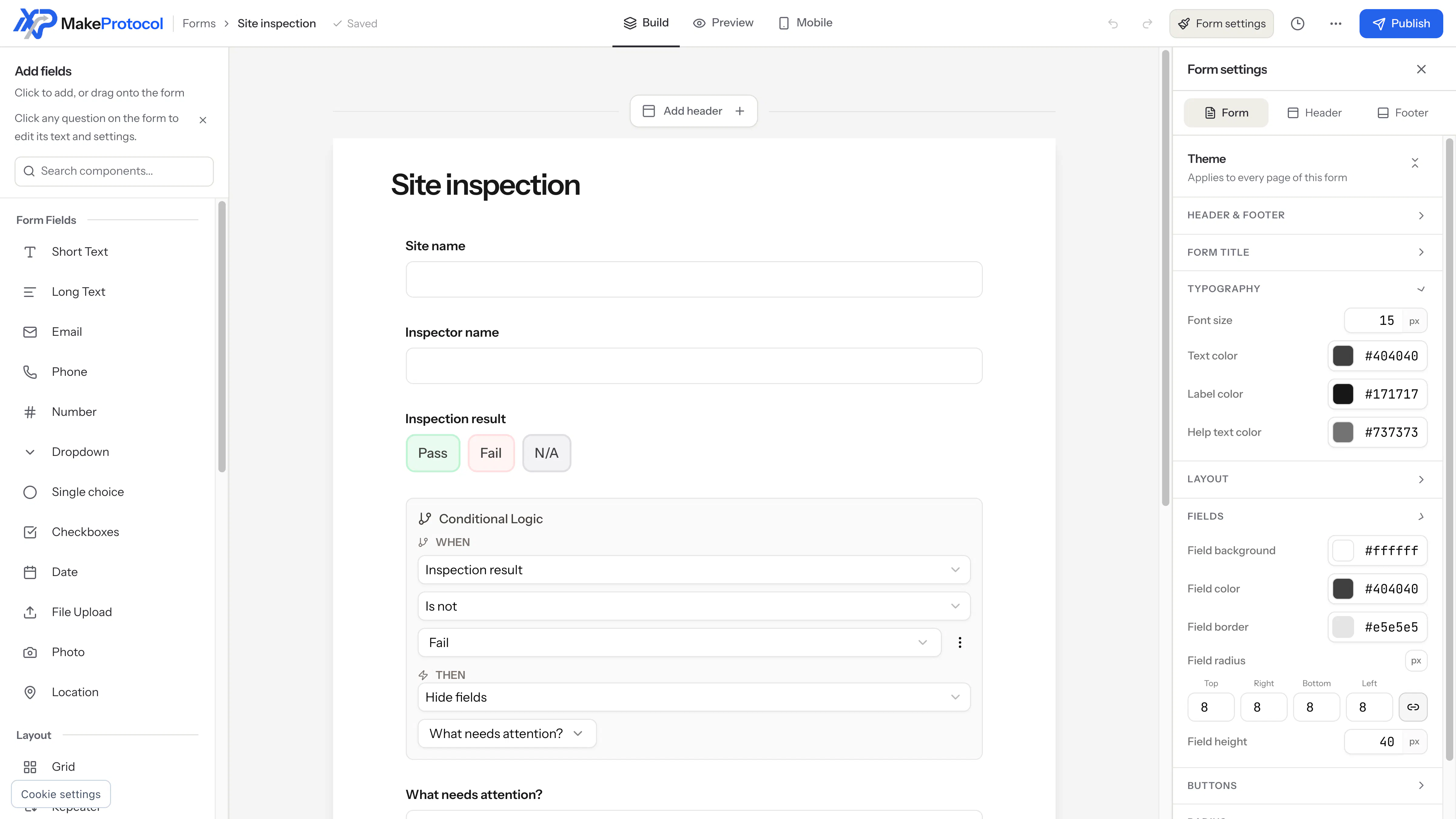Open the Inspection result WHEN dropdown
Screen dimensions: 1456x819
coord(694,570)
